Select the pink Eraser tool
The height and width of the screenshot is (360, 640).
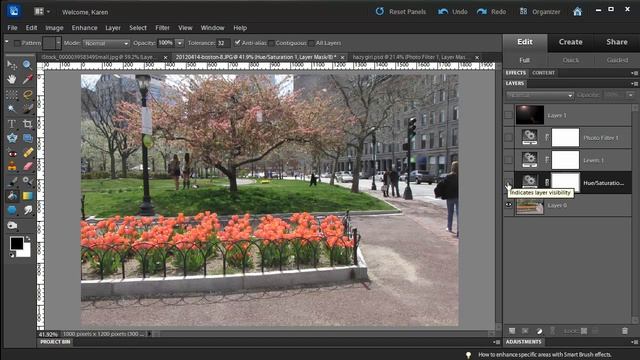coord(27,167)
